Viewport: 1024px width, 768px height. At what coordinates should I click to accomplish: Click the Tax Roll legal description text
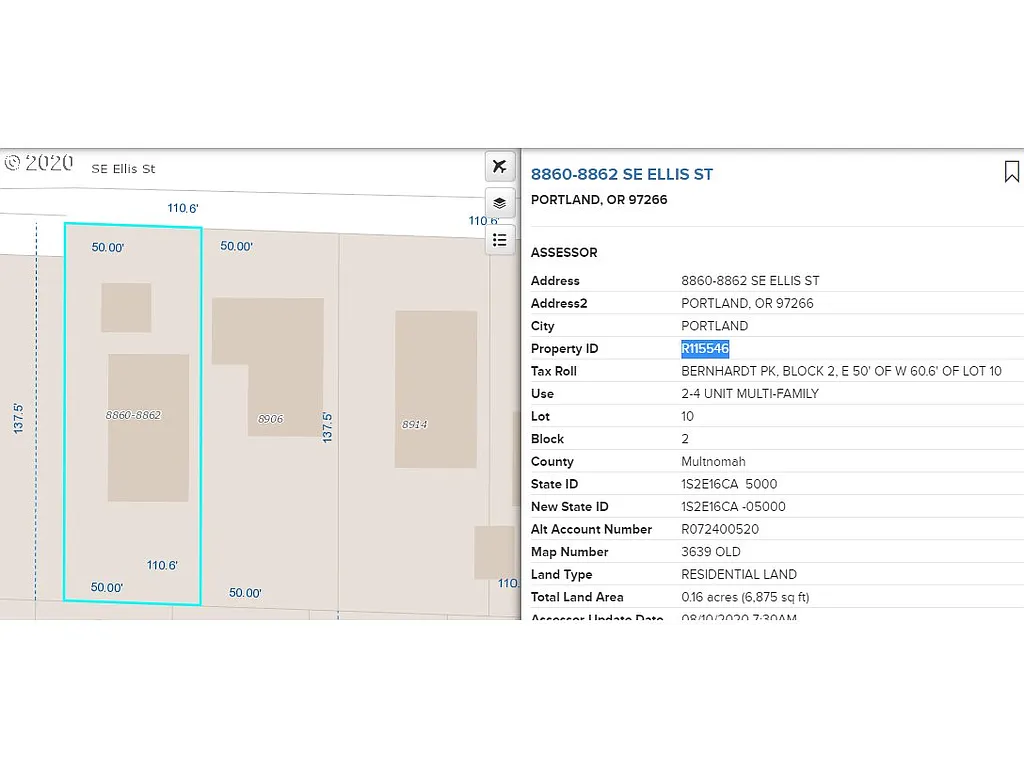841,371
